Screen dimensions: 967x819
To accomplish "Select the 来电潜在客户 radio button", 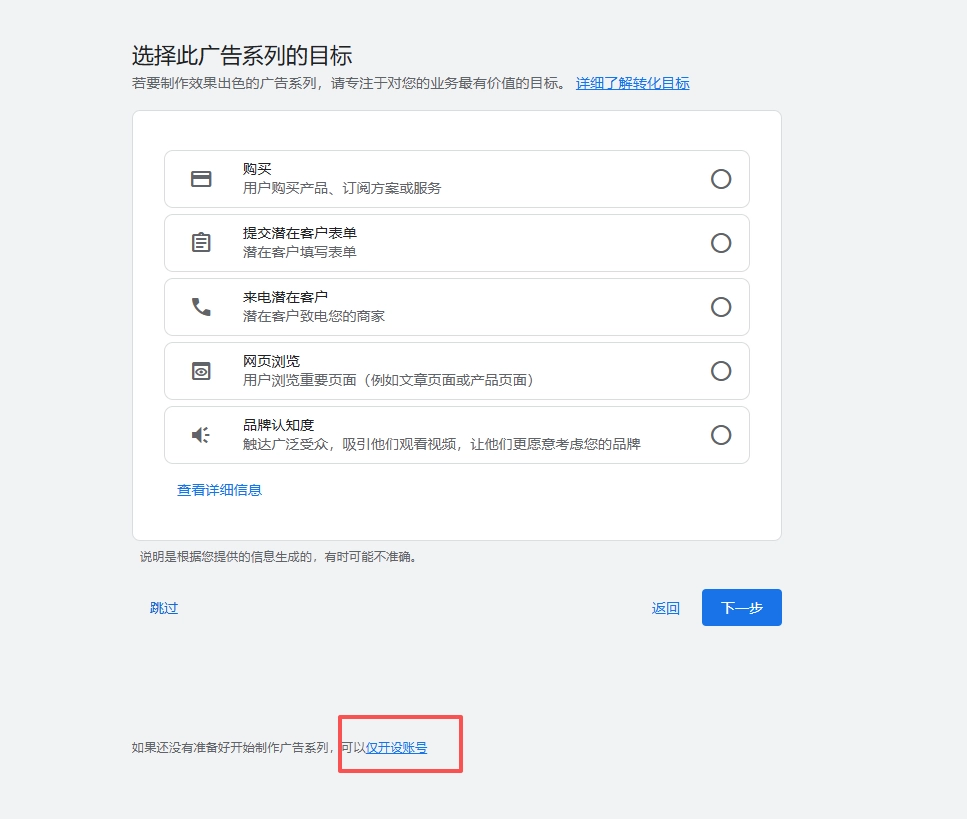I will click(721, 307).
